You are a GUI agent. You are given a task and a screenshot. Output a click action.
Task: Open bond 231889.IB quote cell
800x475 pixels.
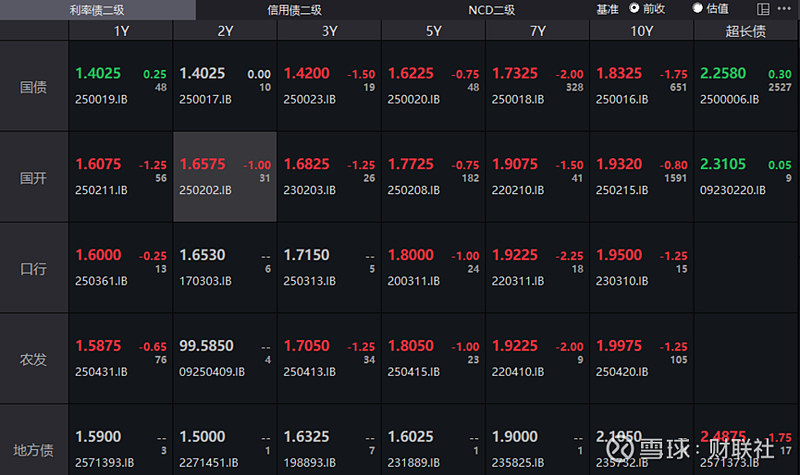pos(433,440)
